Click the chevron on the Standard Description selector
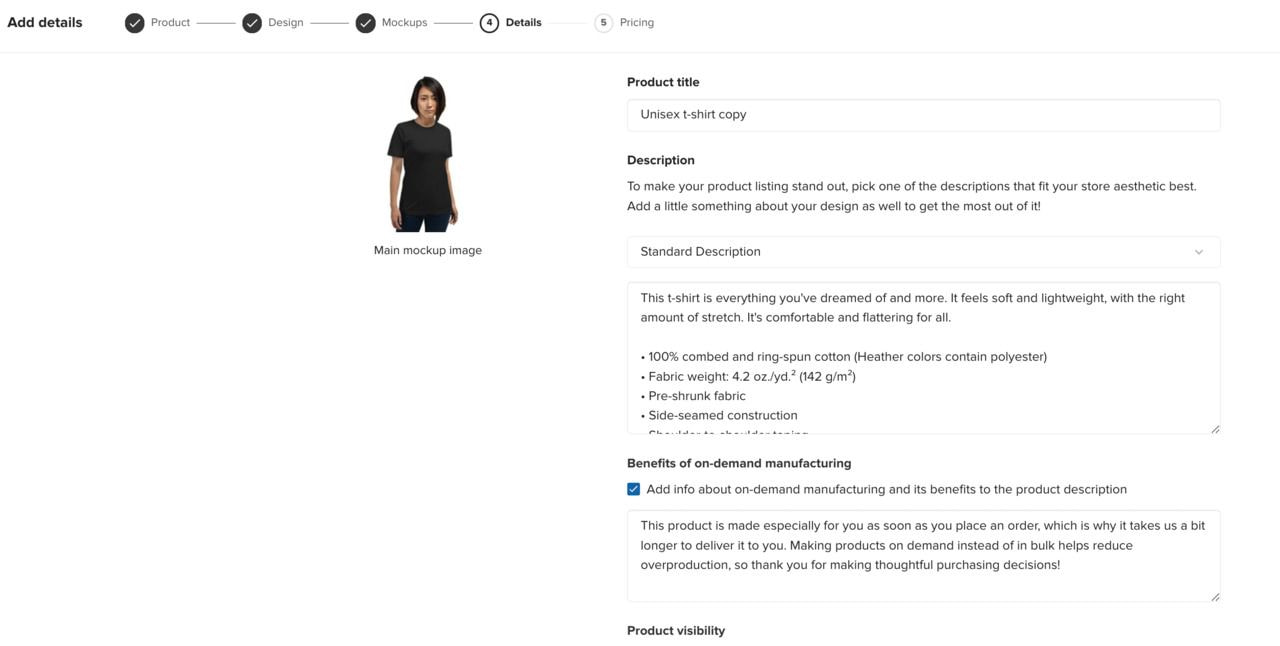 coord(1198,252)
